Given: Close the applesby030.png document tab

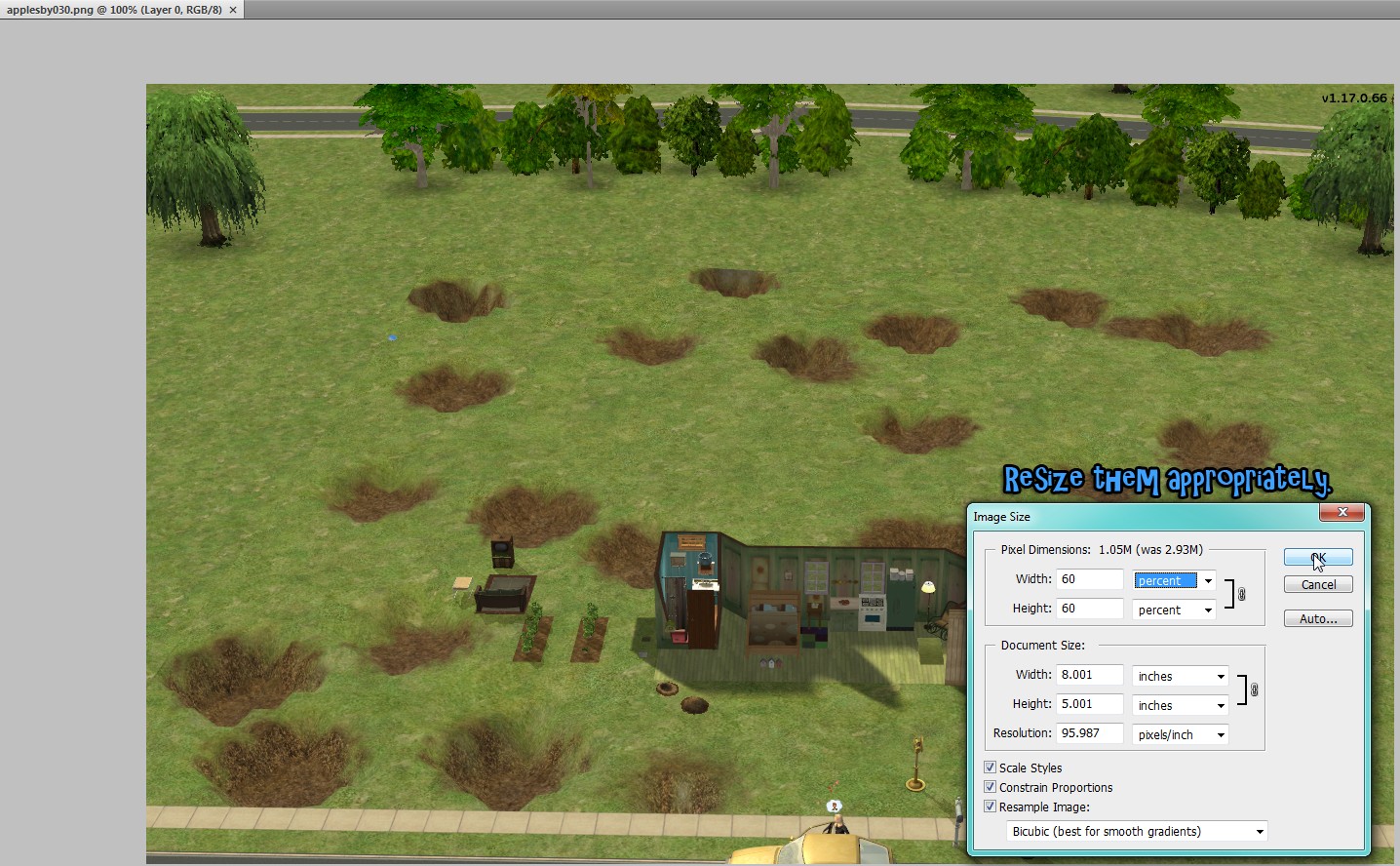Looking at the screenshot, I should [233, 10].
